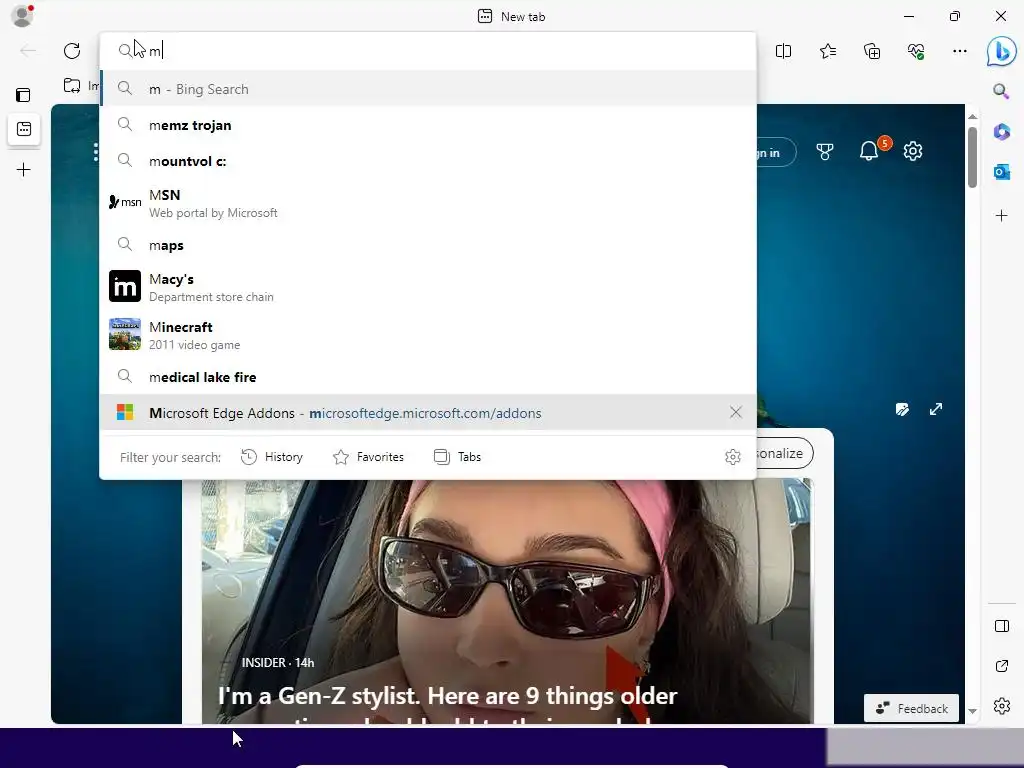Click the Personalize button

[785, 453]
